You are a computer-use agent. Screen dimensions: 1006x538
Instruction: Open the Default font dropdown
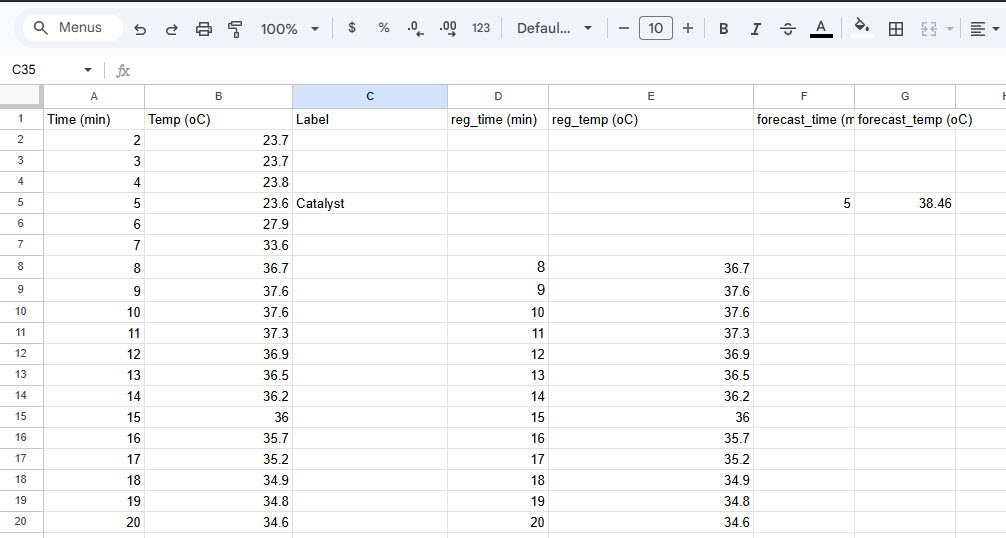[554, 28]
